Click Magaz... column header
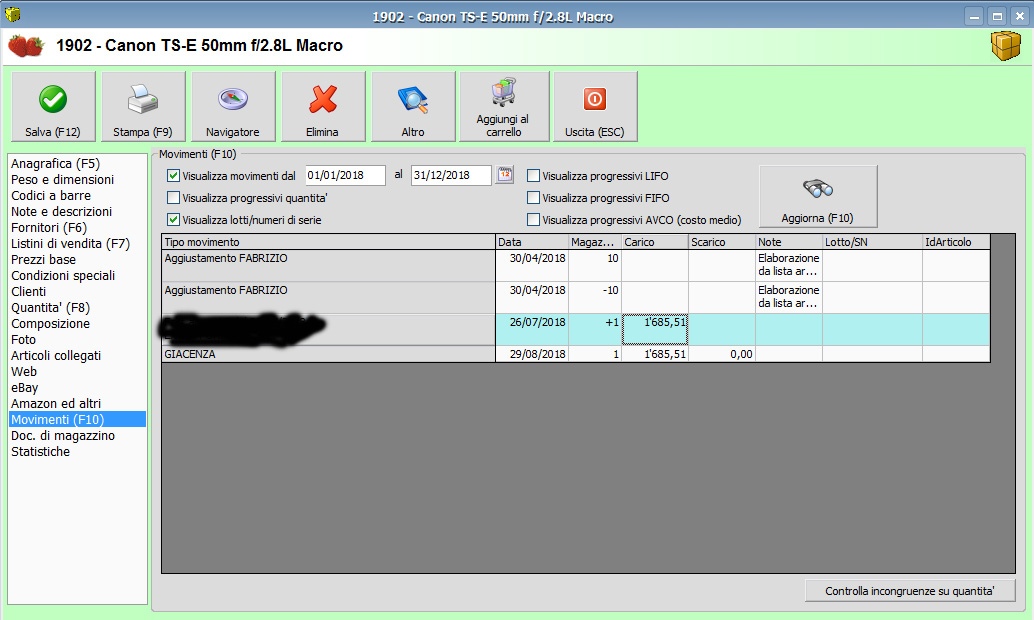The height and width of the screenshot is (620, 1034). (595, 242)
